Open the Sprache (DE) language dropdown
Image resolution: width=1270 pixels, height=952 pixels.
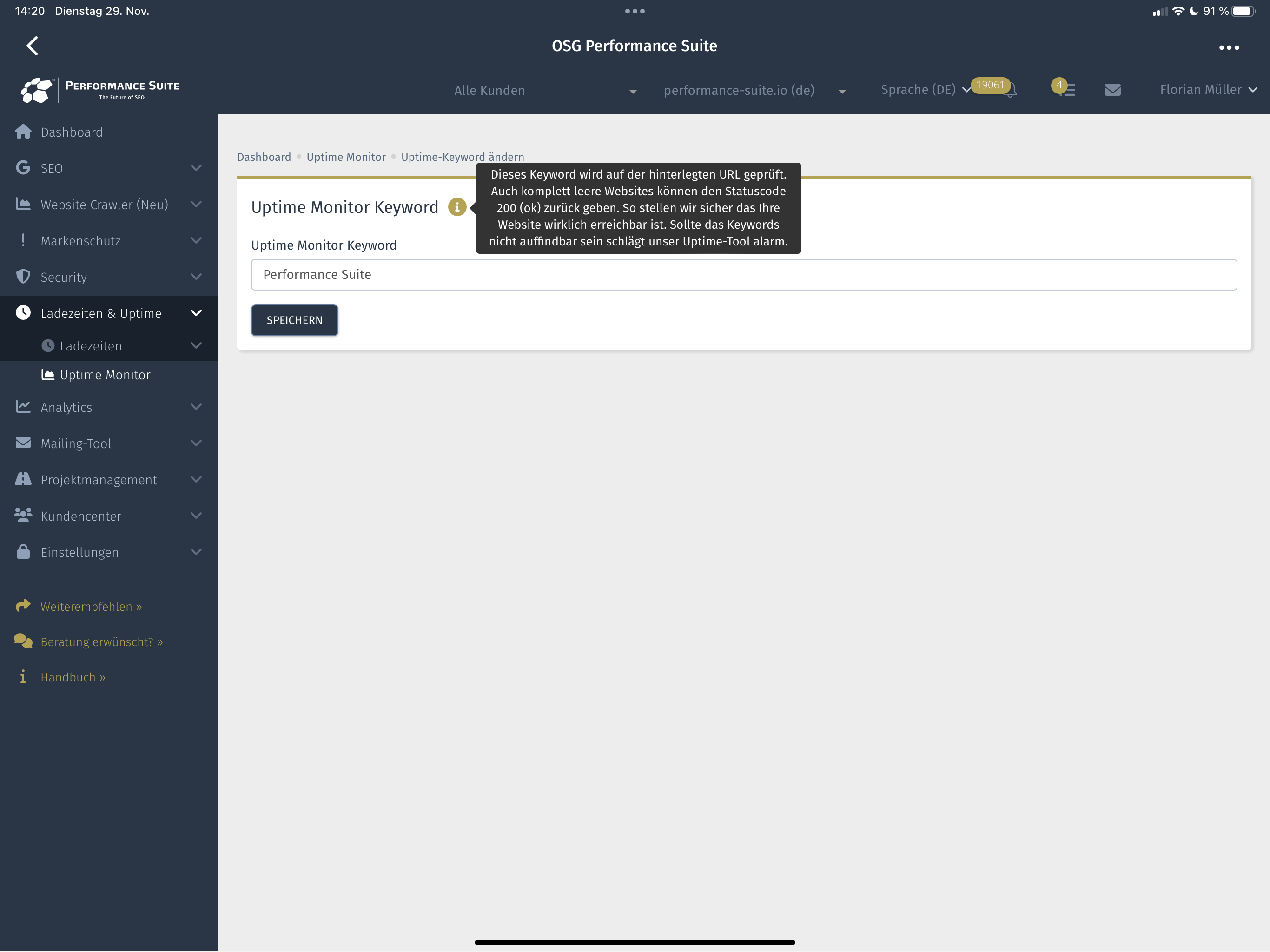point(926,90)
